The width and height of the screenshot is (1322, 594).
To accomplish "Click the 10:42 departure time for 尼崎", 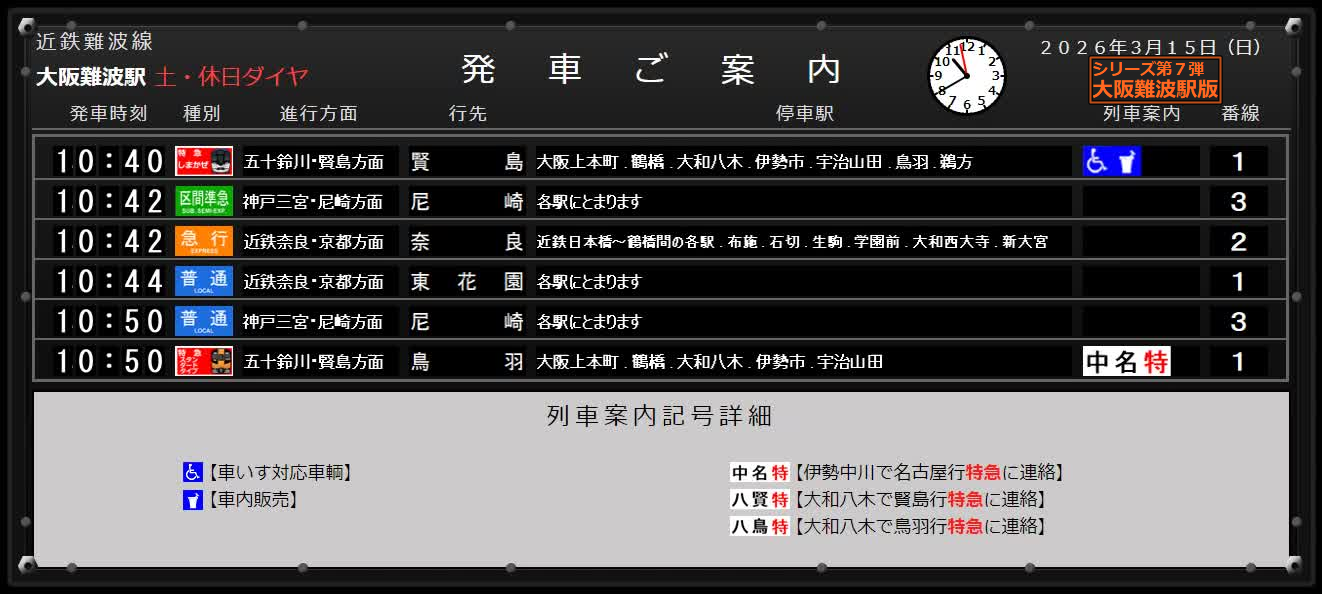I will point(109,201).
